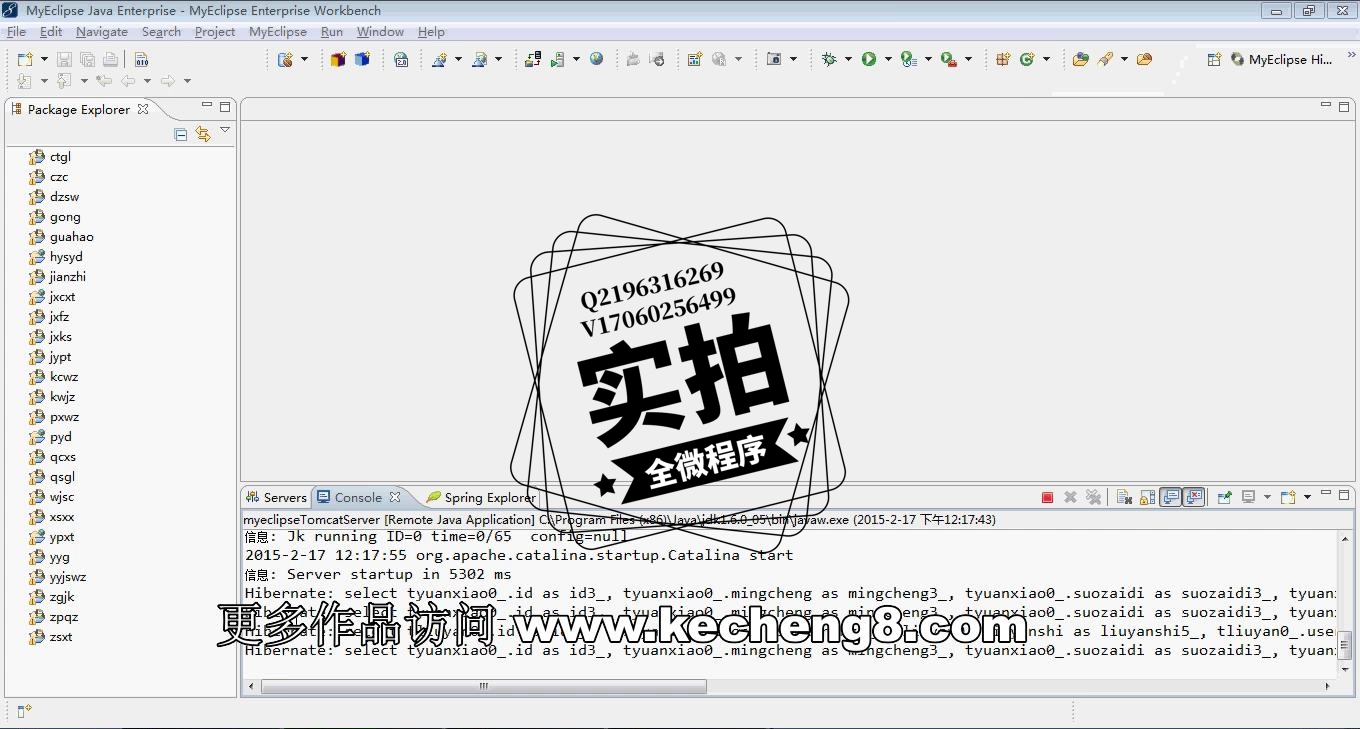Image resolution: width=1360 pixels, height=729 pixels.
Task: Click the blue package cube toolbar icon
Action: pyautogui.click(x=362, y=60)
